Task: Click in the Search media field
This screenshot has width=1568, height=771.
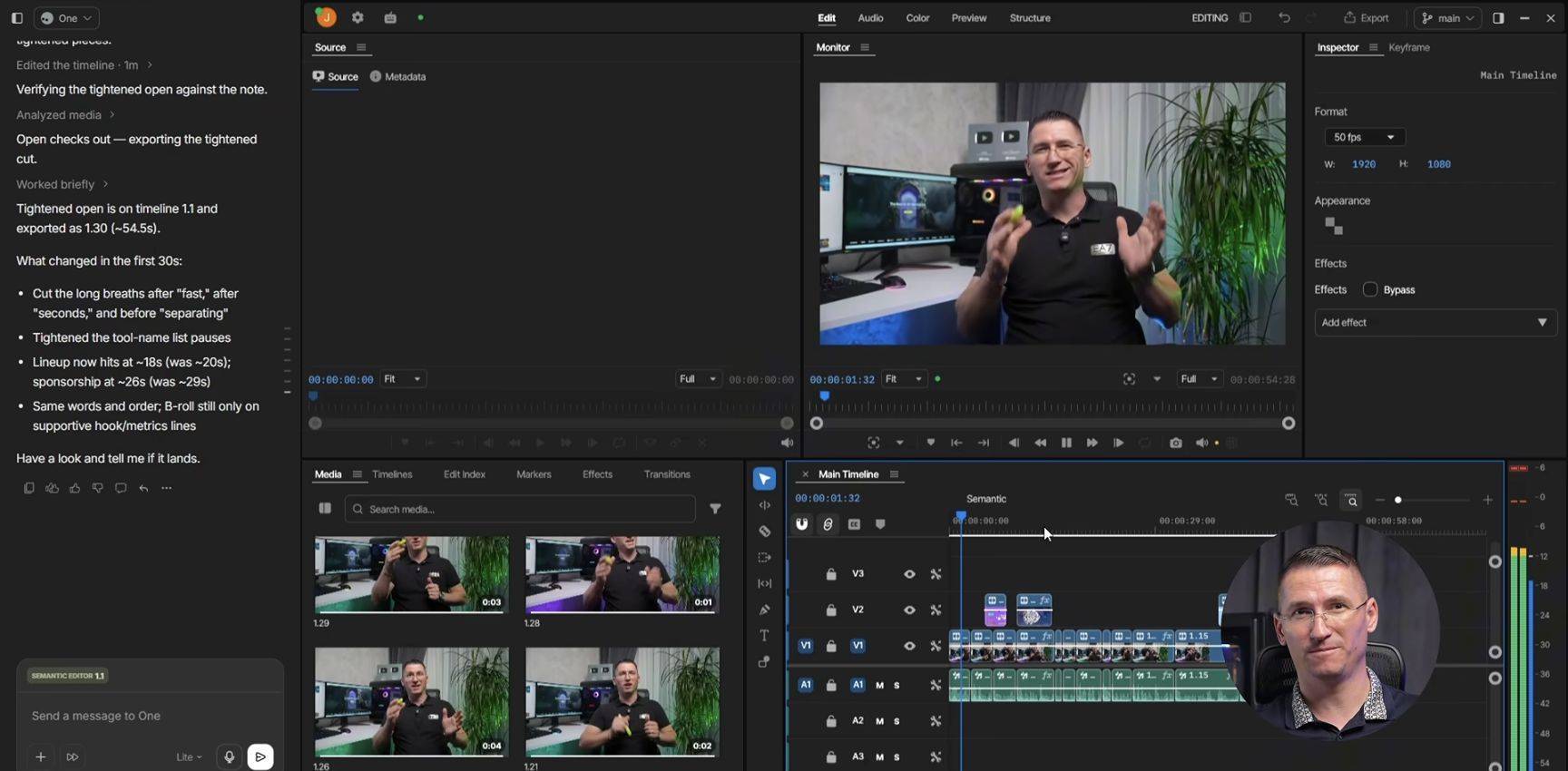Action: pyautogui.click(x=520, y=509)
